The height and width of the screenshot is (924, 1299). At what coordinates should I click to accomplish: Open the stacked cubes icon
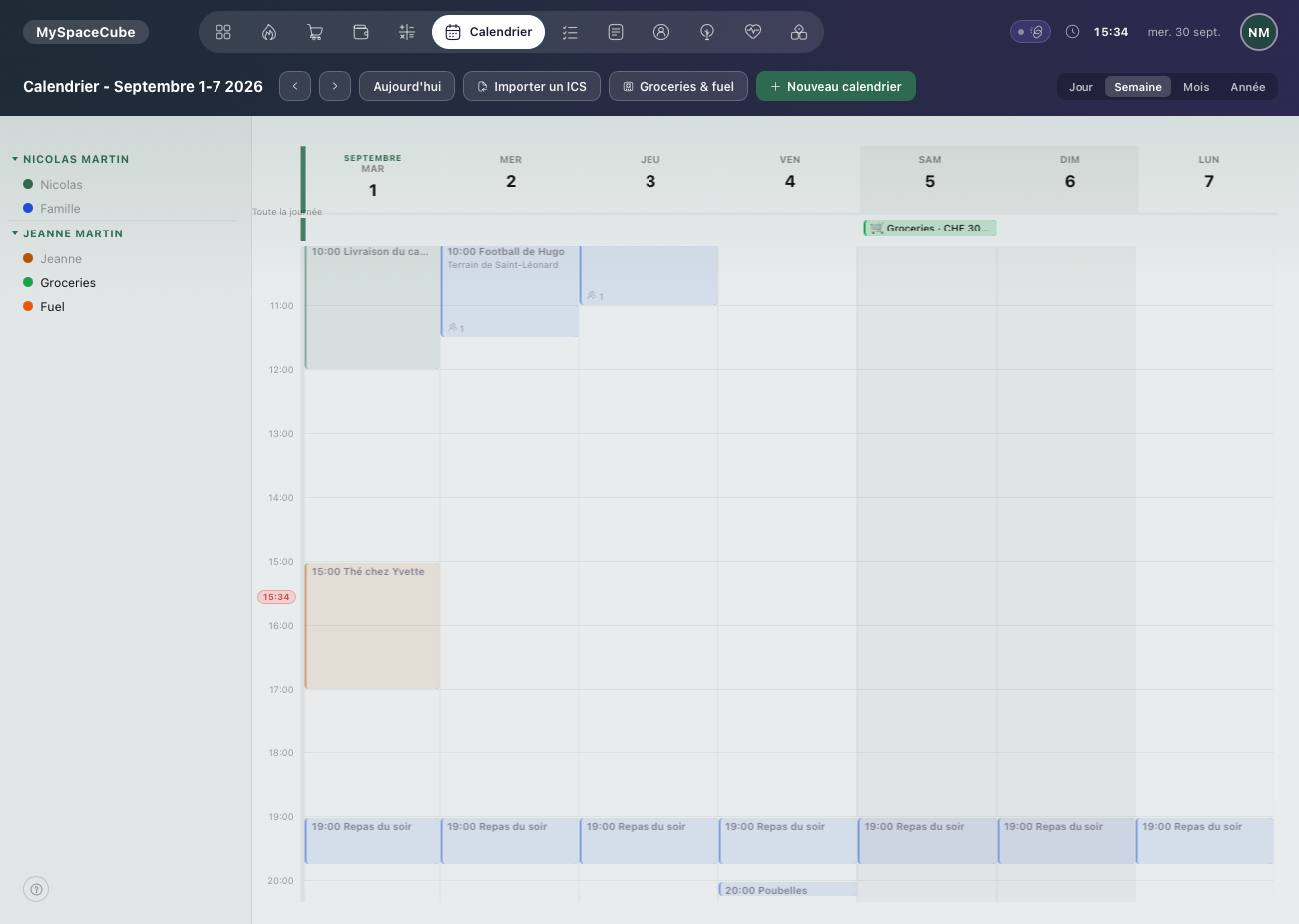799,32
